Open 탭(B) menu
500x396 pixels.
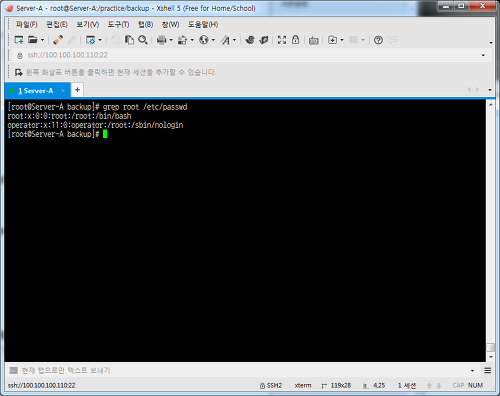[x=146, y=25]
